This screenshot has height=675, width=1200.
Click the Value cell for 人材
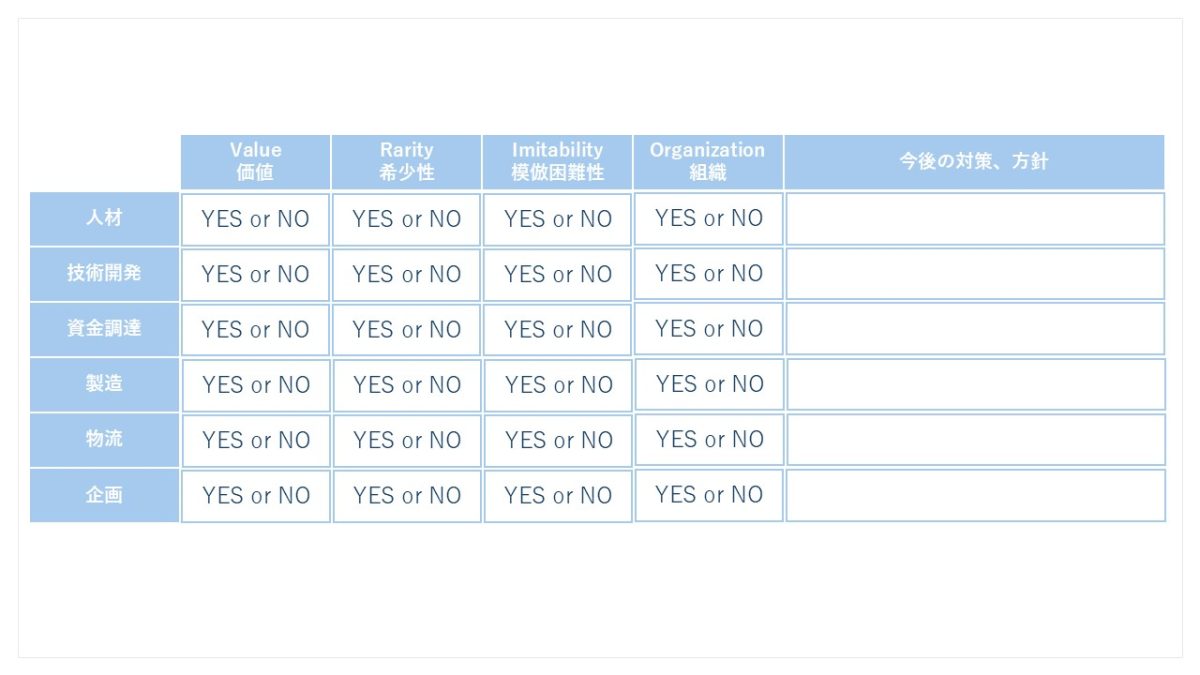pos(256,219)
